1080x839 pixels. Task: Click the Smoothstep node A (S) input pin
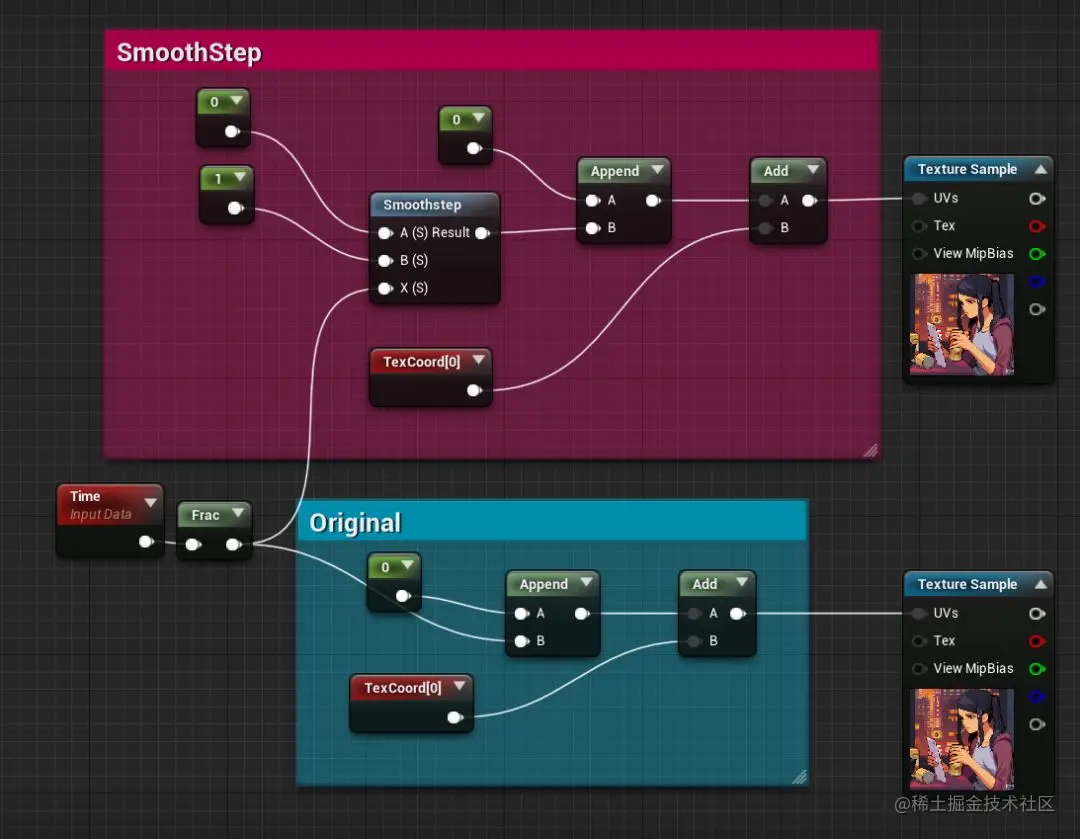385,233
